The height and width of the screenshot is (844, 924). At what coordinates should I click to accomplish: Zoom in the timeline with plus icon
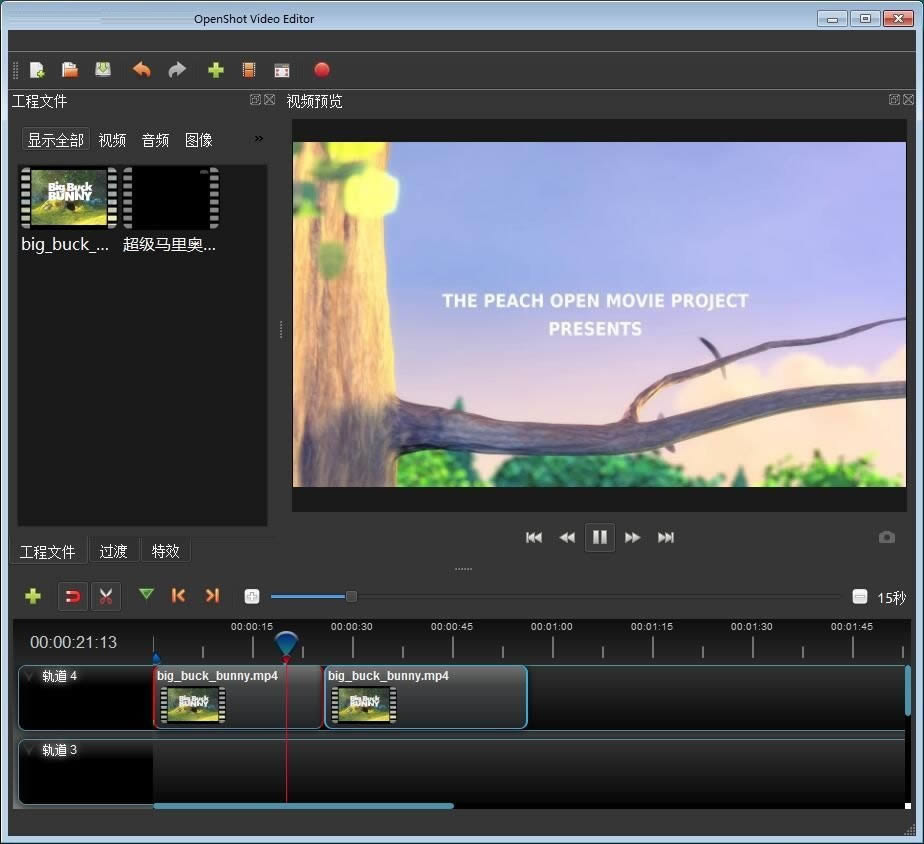pos(252,596)
